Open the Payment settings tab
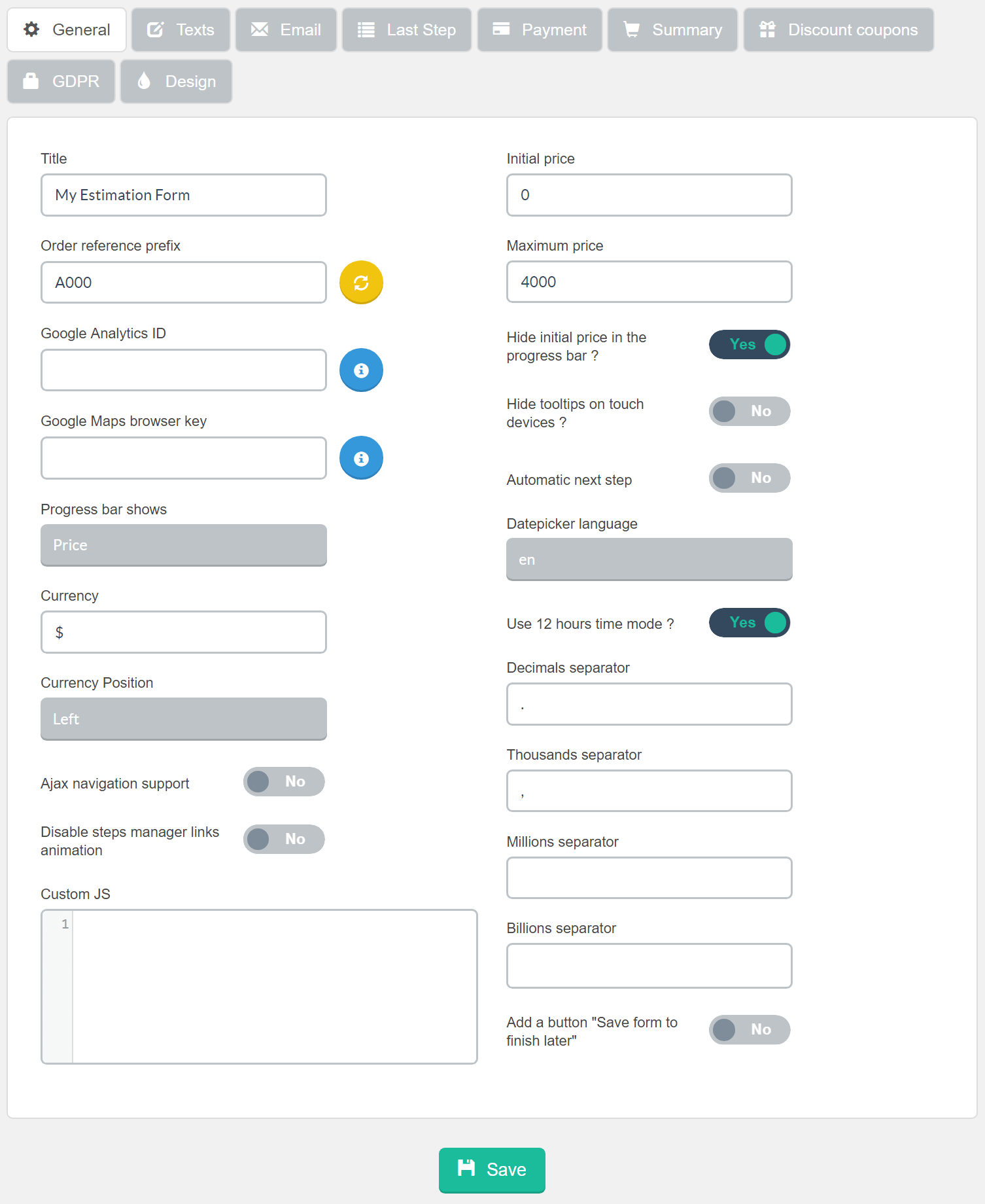Viewport: 985px width, 1204px height. (x=539, y=29)
